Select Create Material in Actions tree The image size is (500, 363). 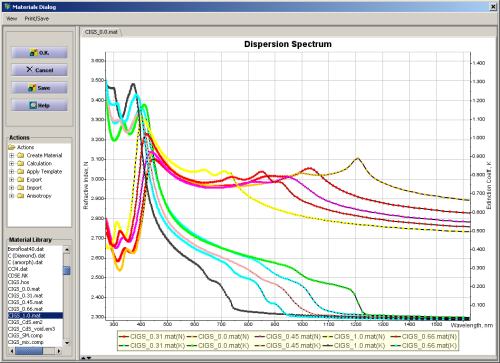[44, 155]
